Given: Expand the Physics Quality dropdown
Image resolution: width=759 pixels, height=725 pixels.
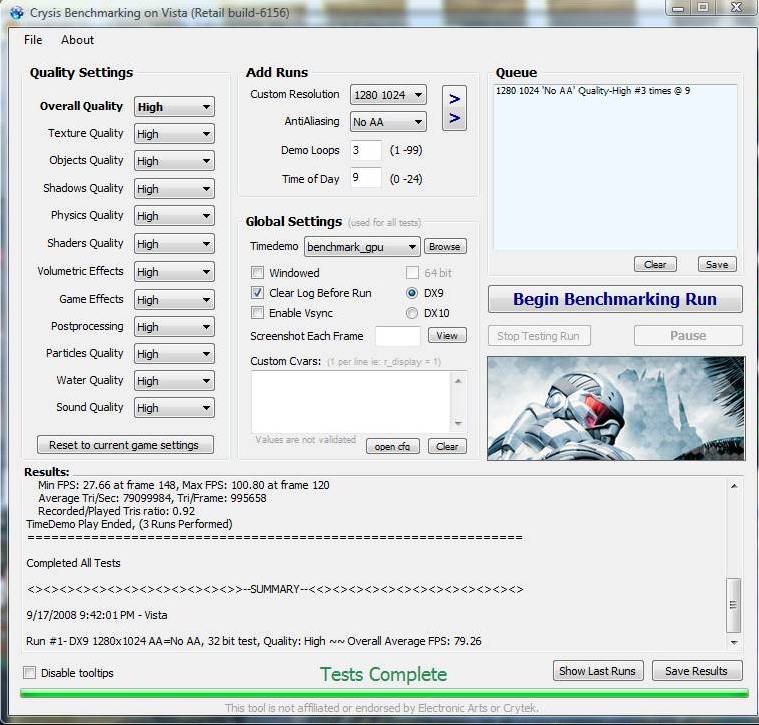Looking at the screenshot, I should point(174,216).
